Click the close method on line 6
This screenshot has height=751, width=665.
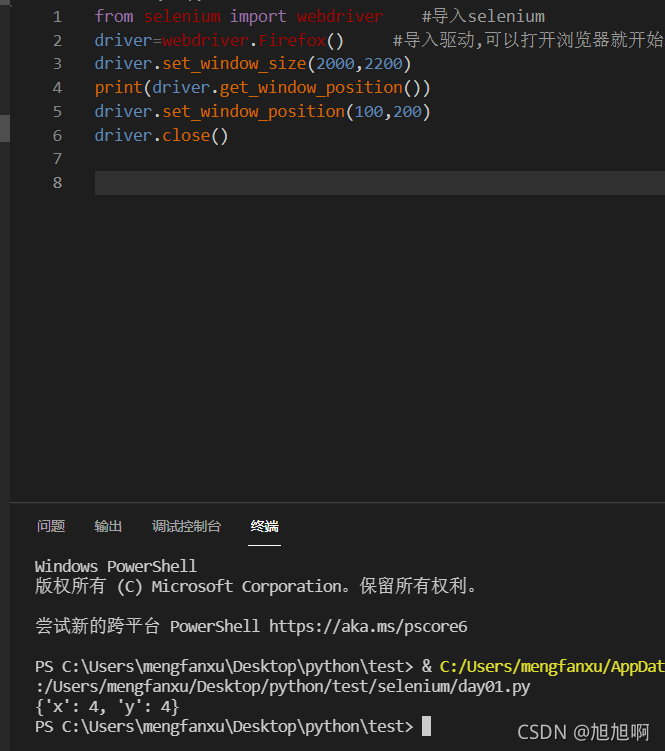[186, 136]
